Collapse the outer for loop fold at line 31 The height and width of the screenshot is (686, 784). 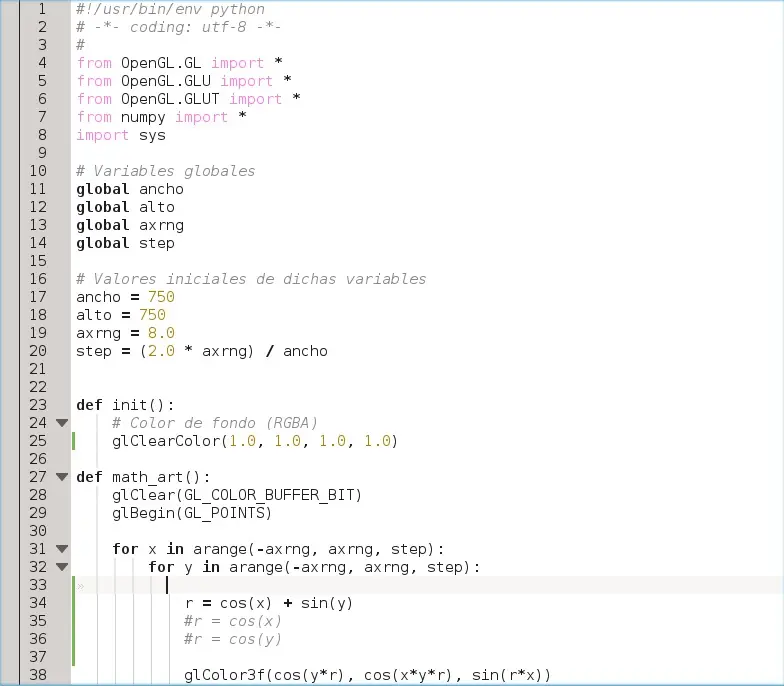click(x=62, y=549)
